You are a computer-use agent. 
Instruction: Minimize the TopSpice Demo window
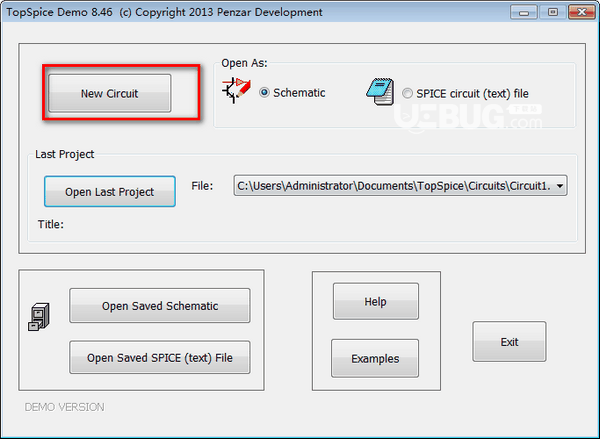click(x=524, y=13)
